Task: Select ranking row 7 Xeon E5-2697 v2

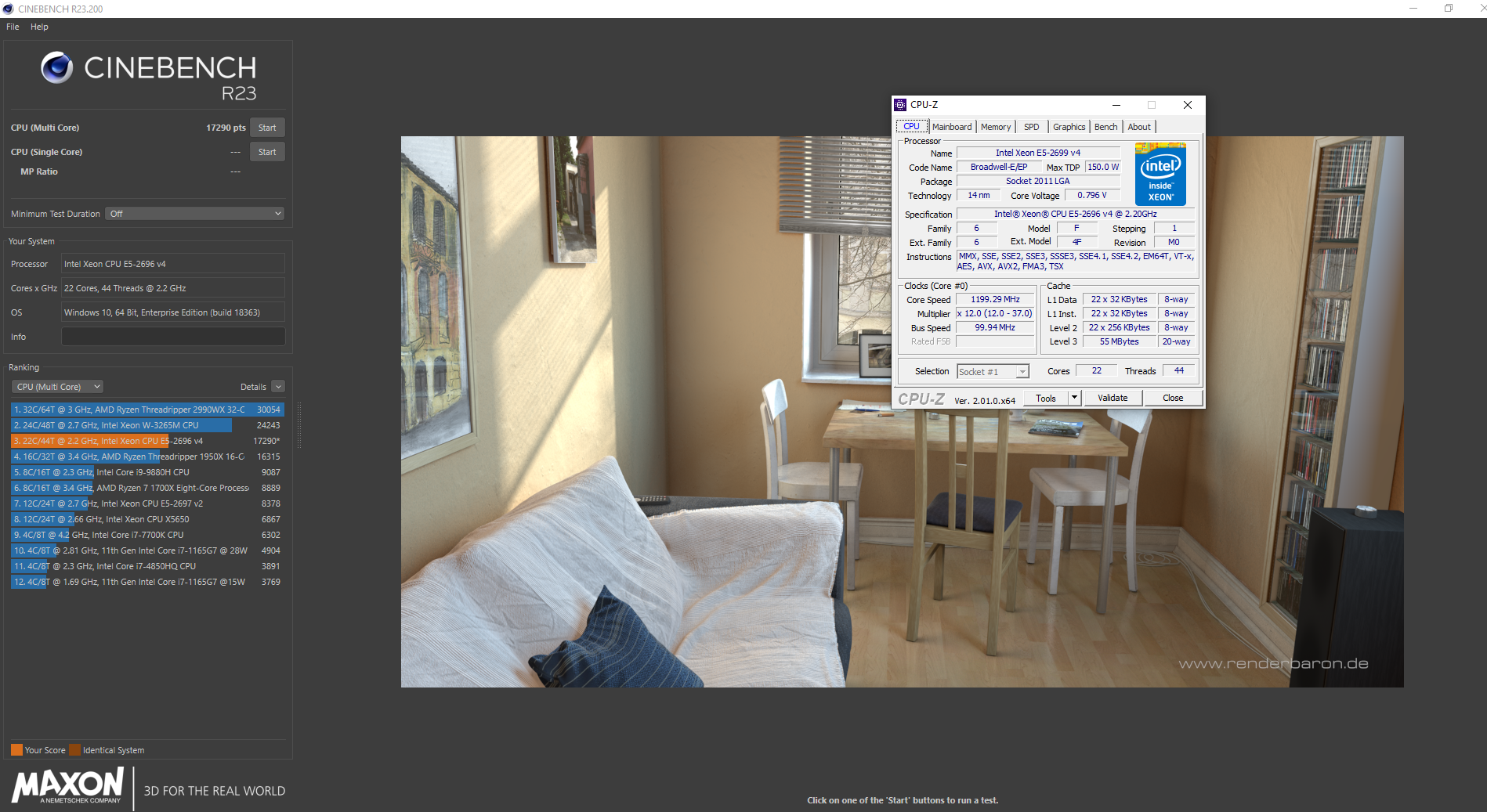Action: (147, 503)
